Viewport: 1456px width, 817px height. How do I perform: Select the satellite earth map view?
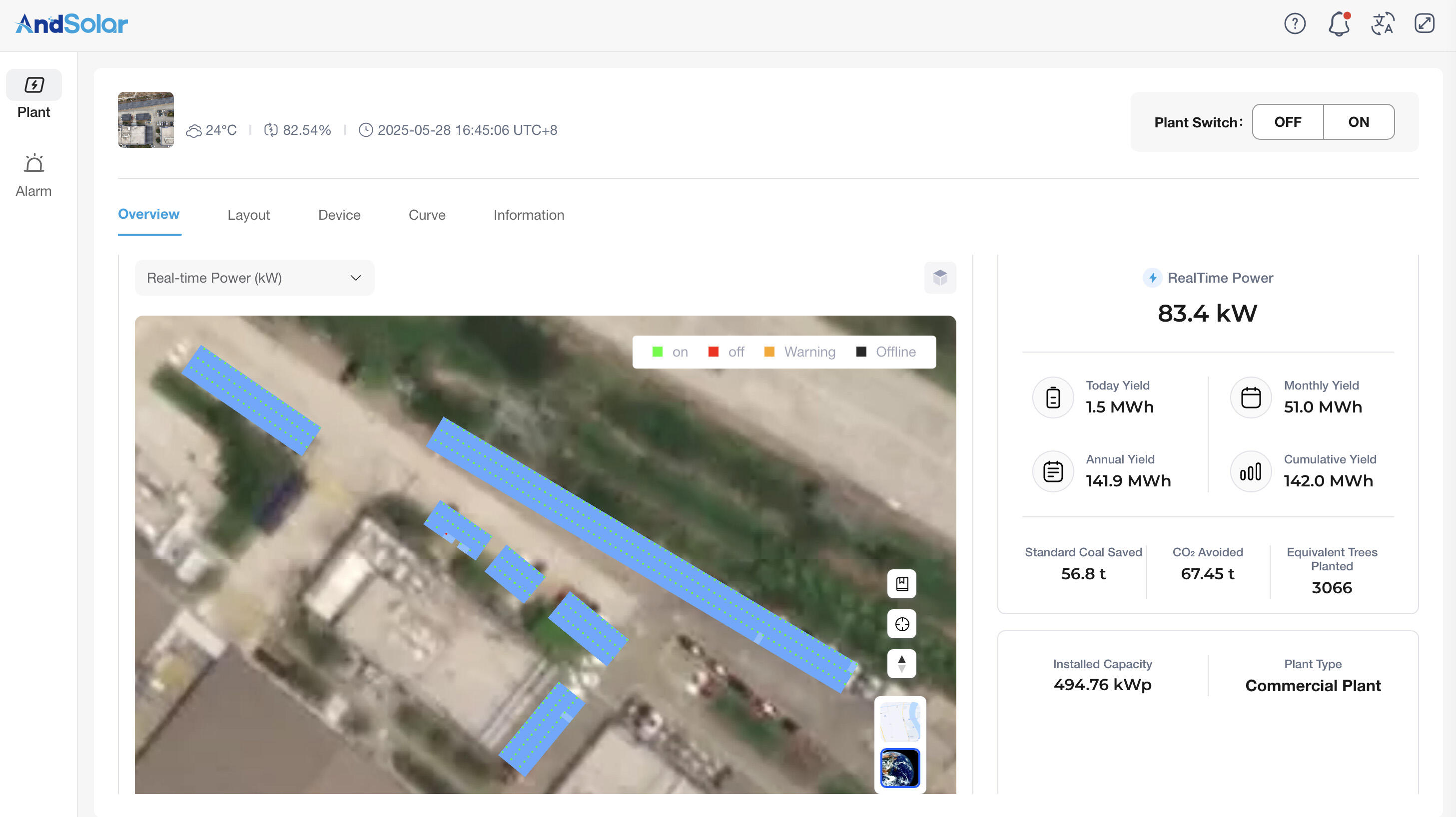click(x=900, y=768)
